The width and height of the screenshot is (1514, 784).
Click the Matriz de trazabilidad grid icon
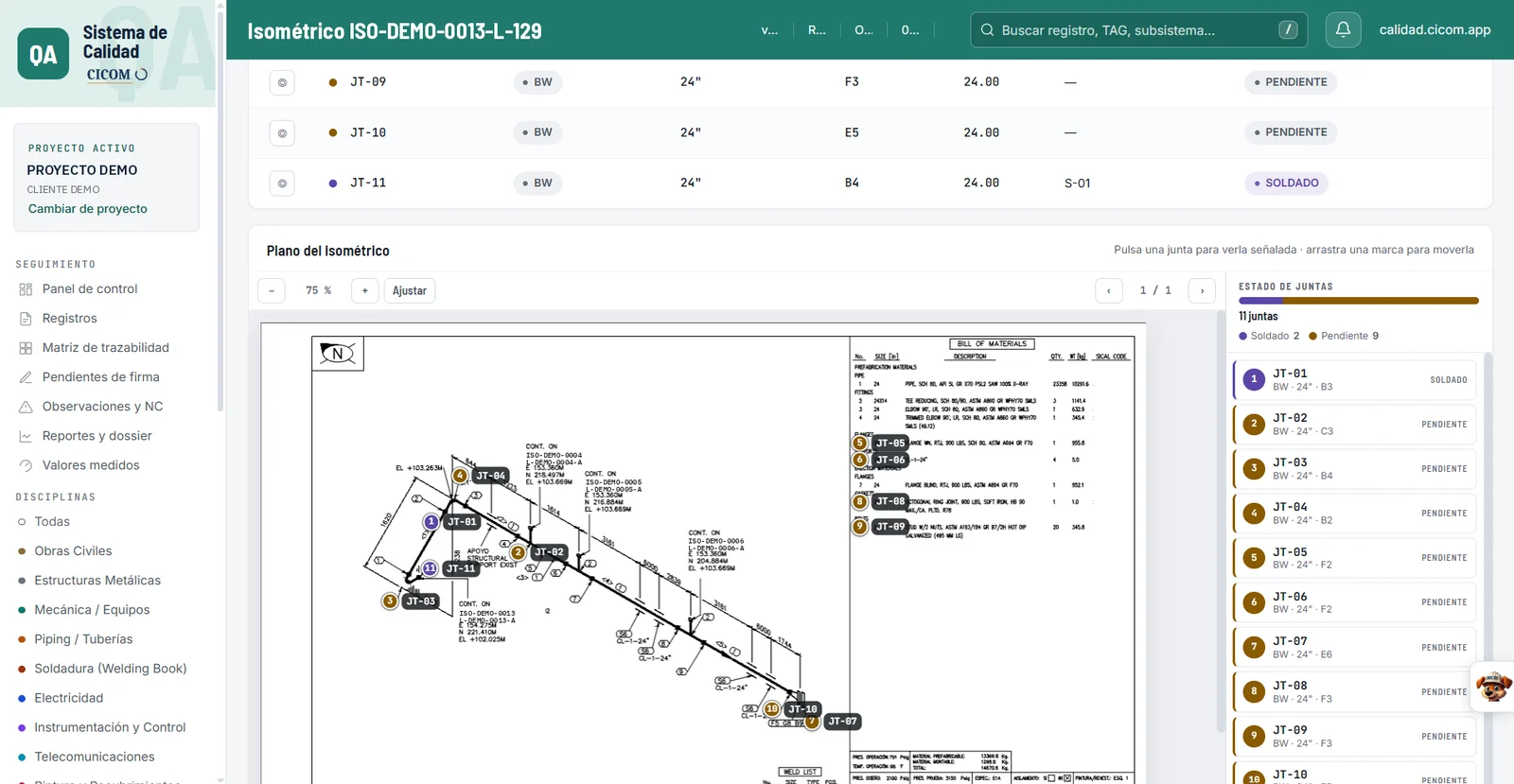26,348
